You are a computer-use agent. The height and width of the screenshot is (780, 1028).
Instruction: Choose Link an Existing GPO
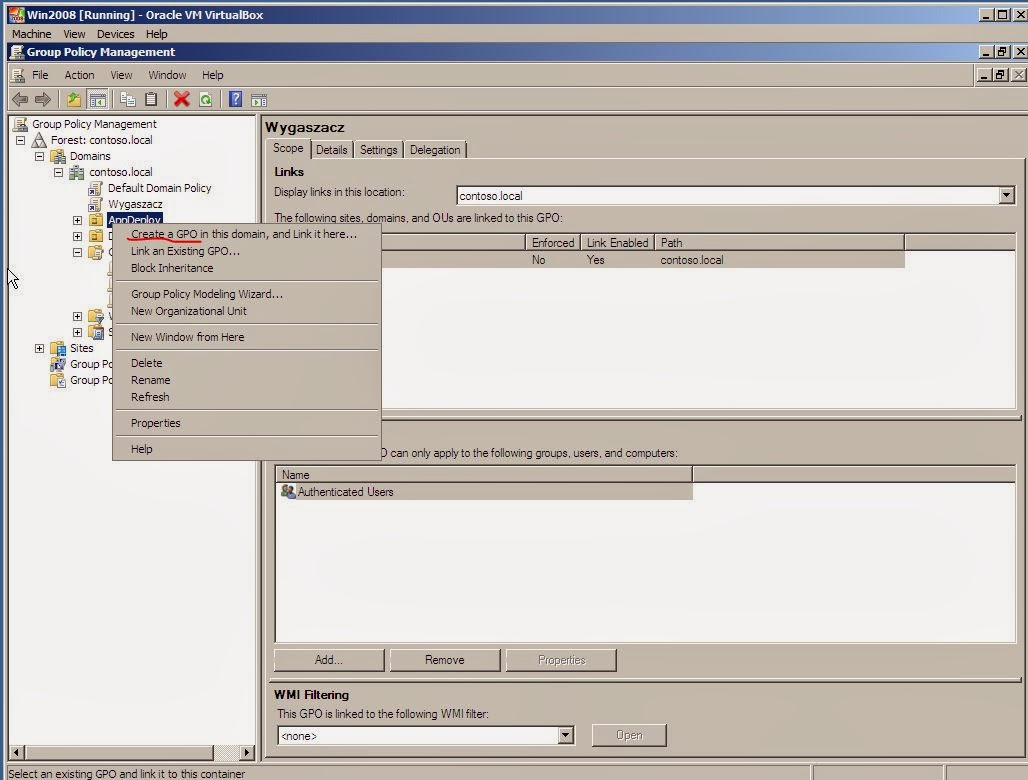click(185, 251)
